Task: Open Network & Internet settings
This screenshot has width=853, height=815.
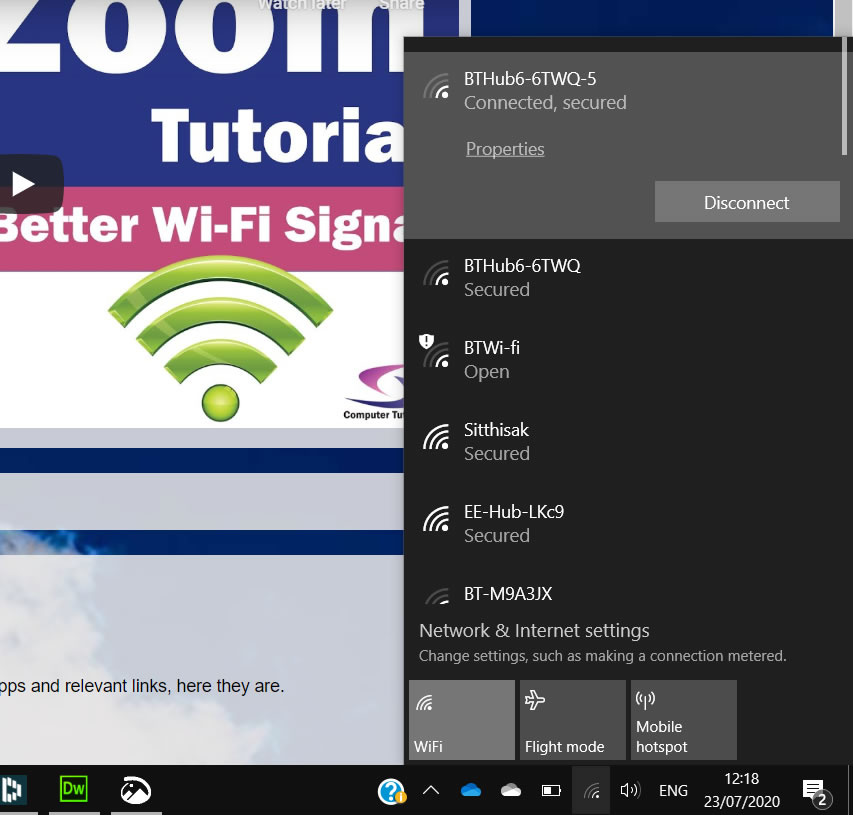Action: click(534, 631)
